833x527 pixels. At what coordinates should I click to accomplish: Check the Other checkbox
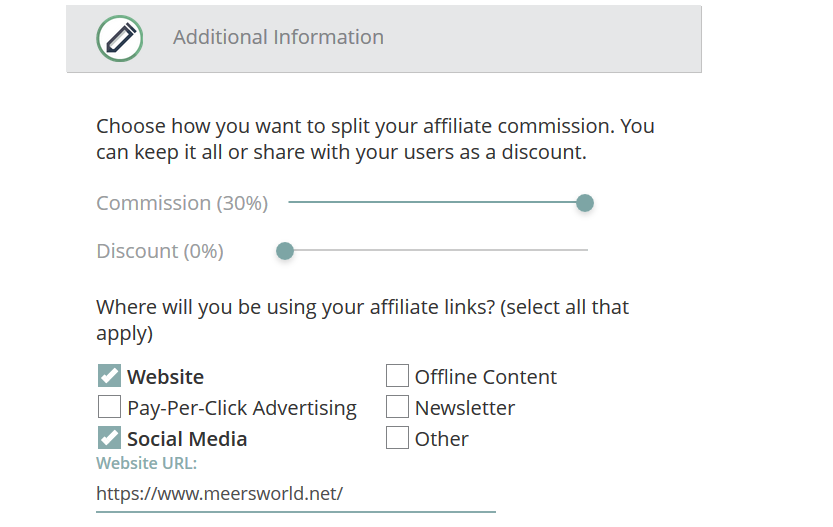point(397,438)
